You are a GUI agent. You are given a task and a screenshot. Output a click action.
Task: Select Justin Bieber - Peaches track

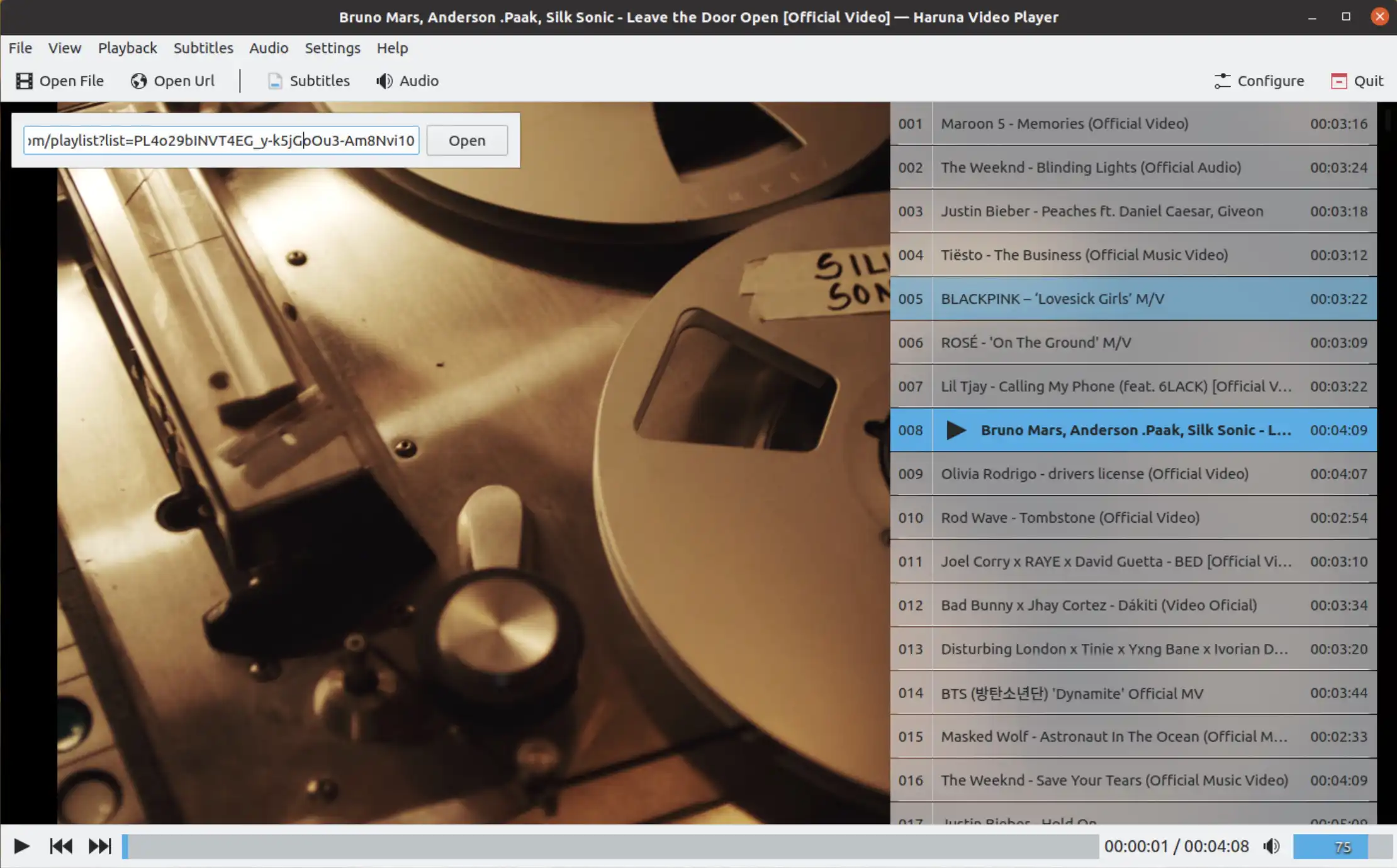click(1133, 211)
